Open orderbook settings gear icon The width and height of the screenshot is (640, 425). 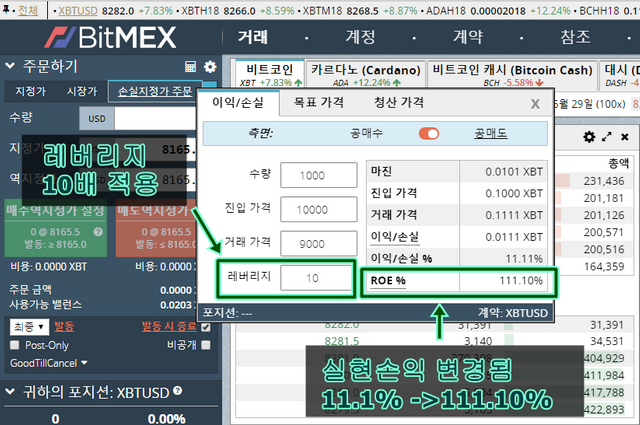point(589,137)
